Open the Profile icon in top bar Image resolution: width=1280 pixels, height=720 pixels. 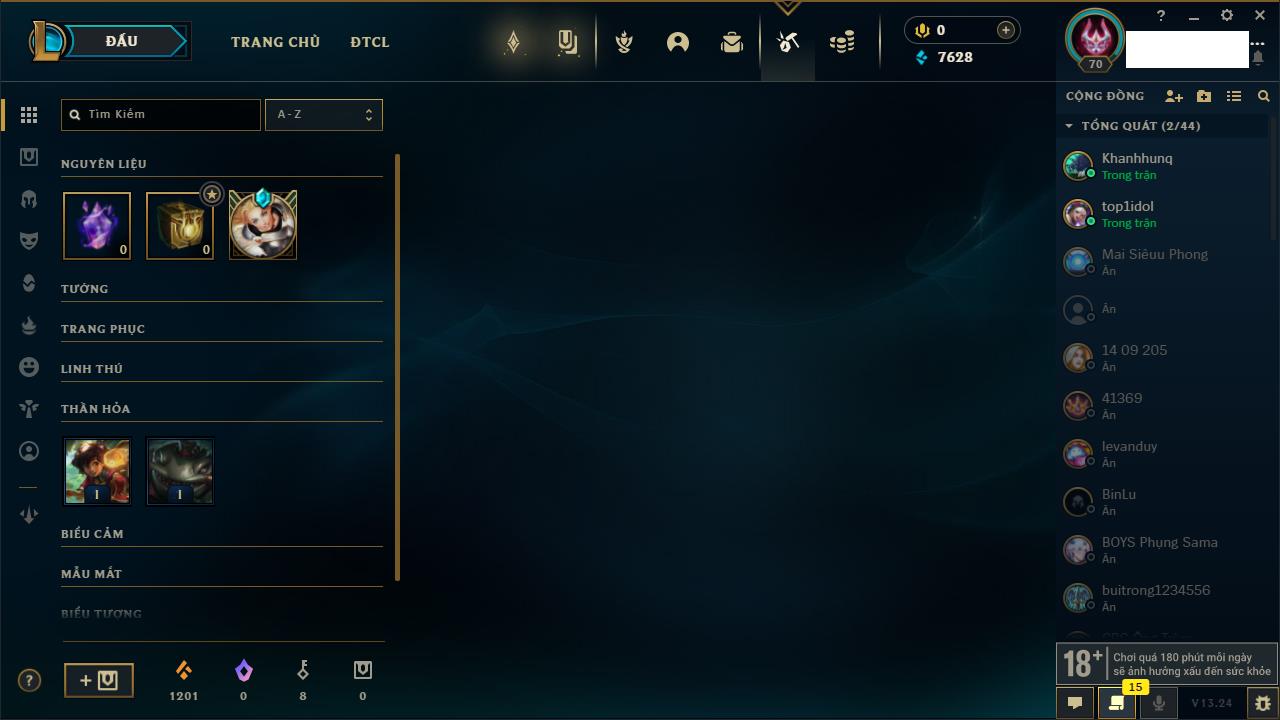coord(678,42)
